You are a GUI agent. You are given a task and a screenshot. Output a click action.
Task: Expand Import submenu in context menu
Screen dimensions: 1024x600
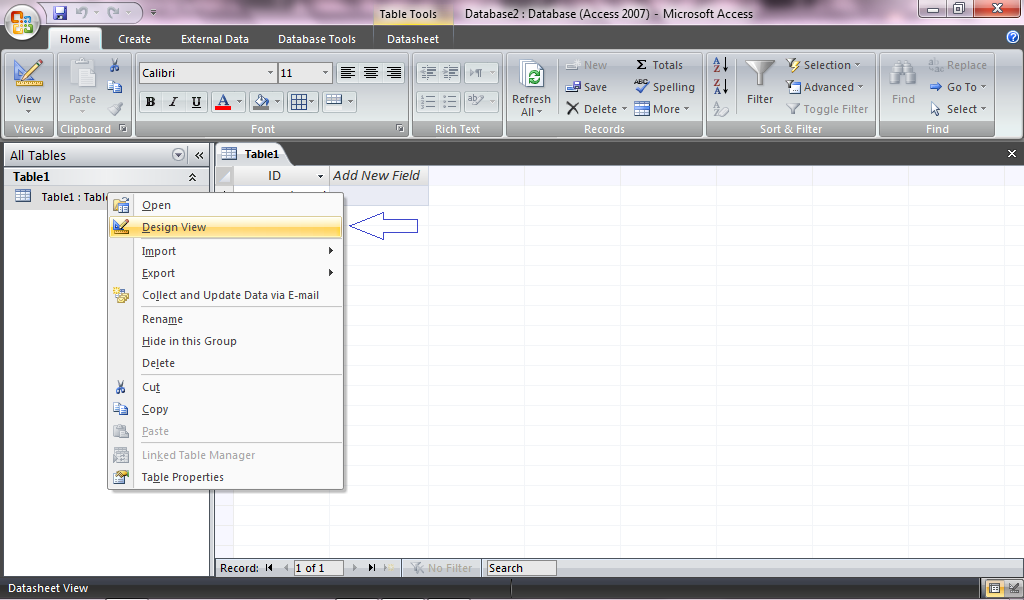point(226,251)
